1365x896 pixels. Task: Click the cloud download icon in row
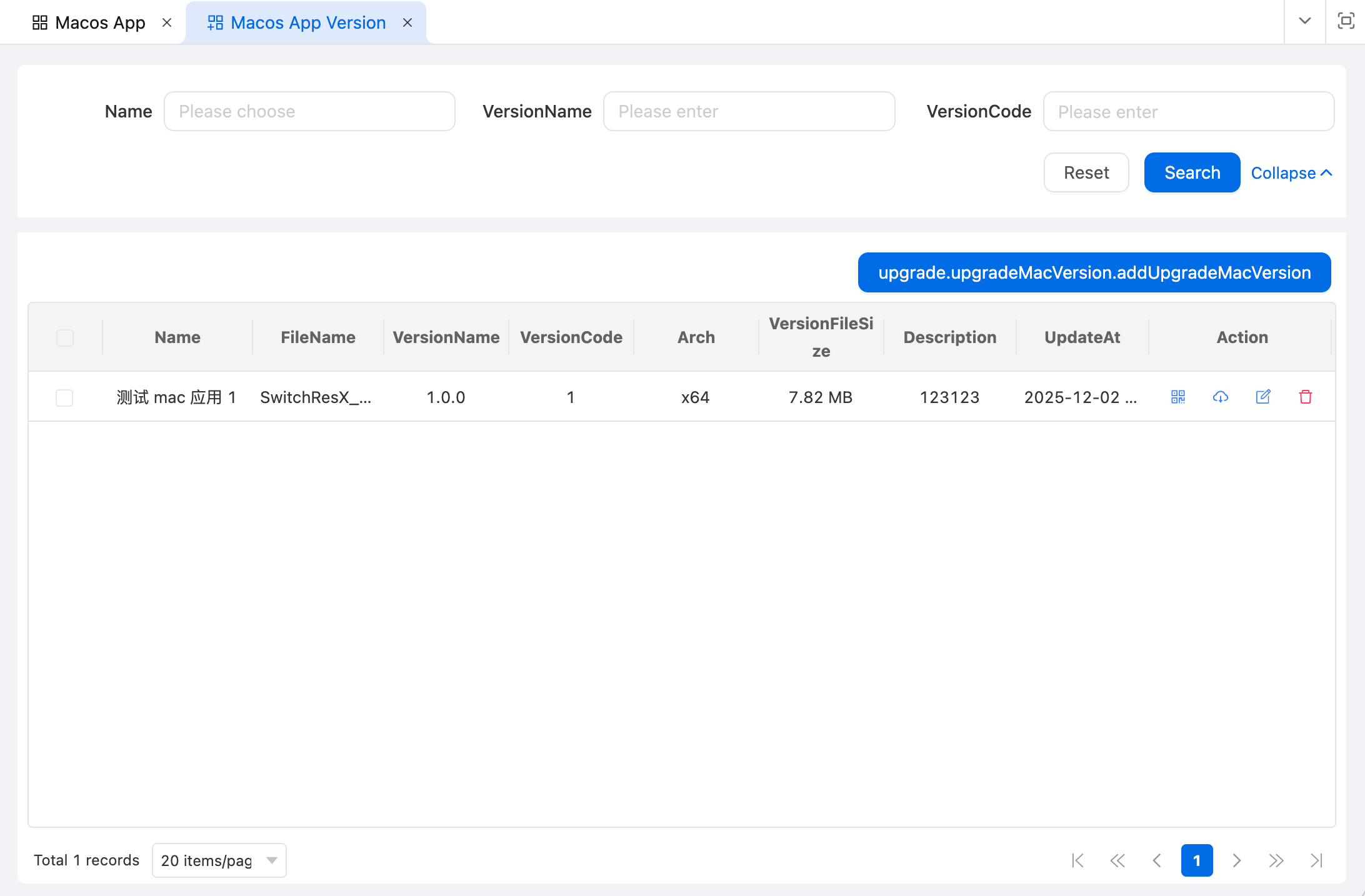point(1221,397)
